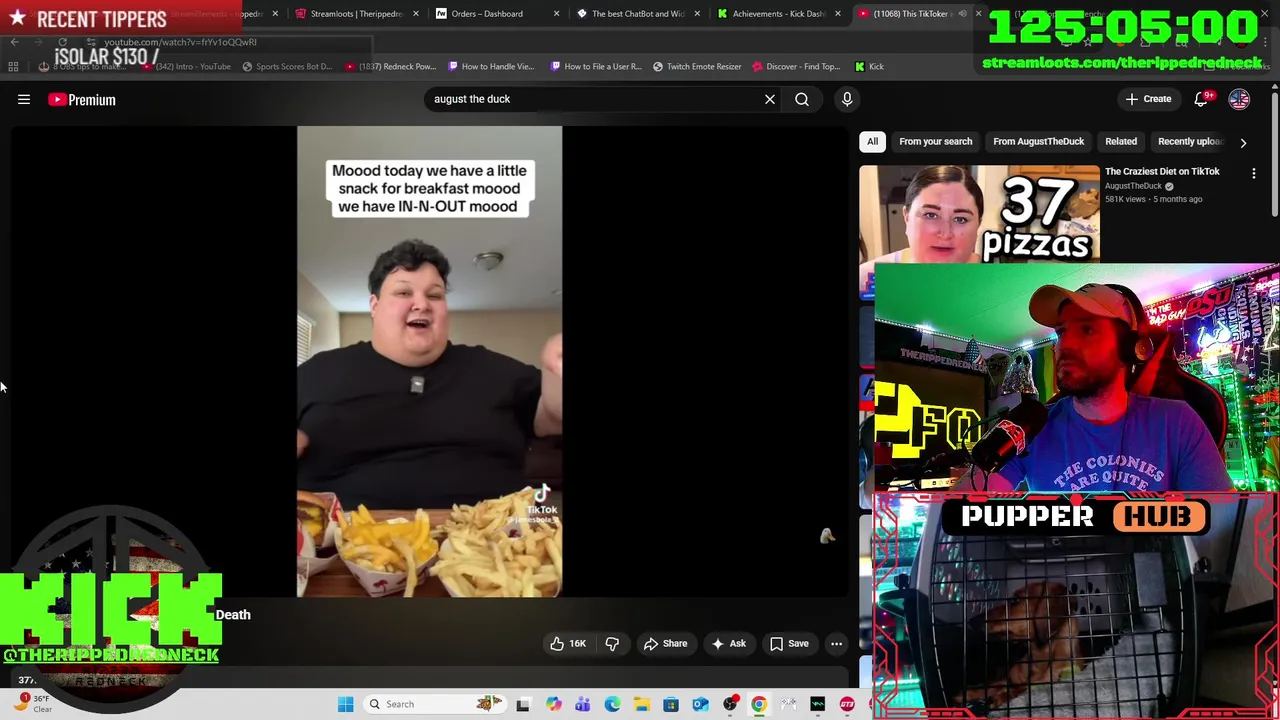Open the game controller app on the taskbar
The height and width of the screenshot is (720, 1280).
coord(788,704)
